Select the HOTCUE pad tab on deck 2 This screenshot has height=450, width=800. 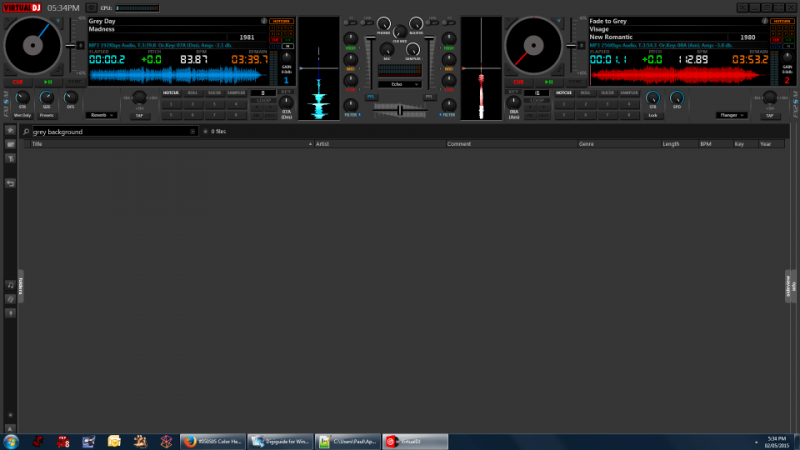564,93
